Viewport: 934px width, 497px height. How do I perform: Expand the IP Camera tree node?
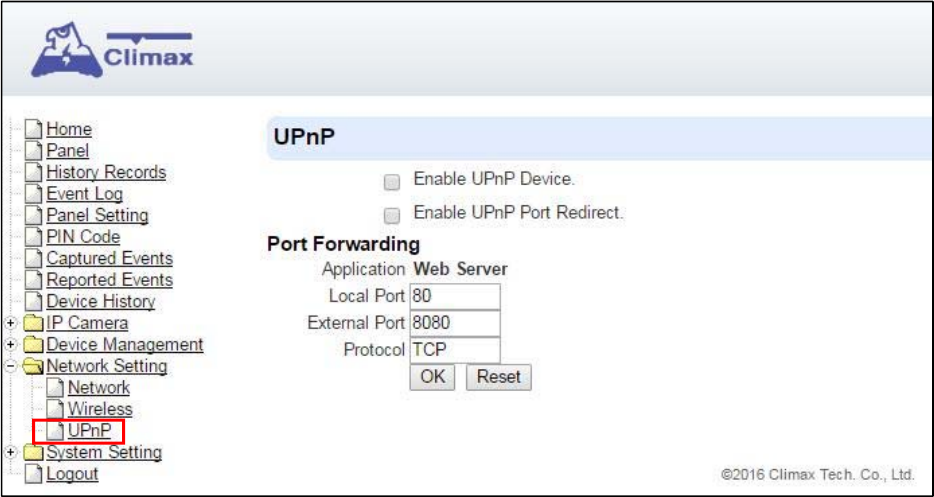point(10,324)
